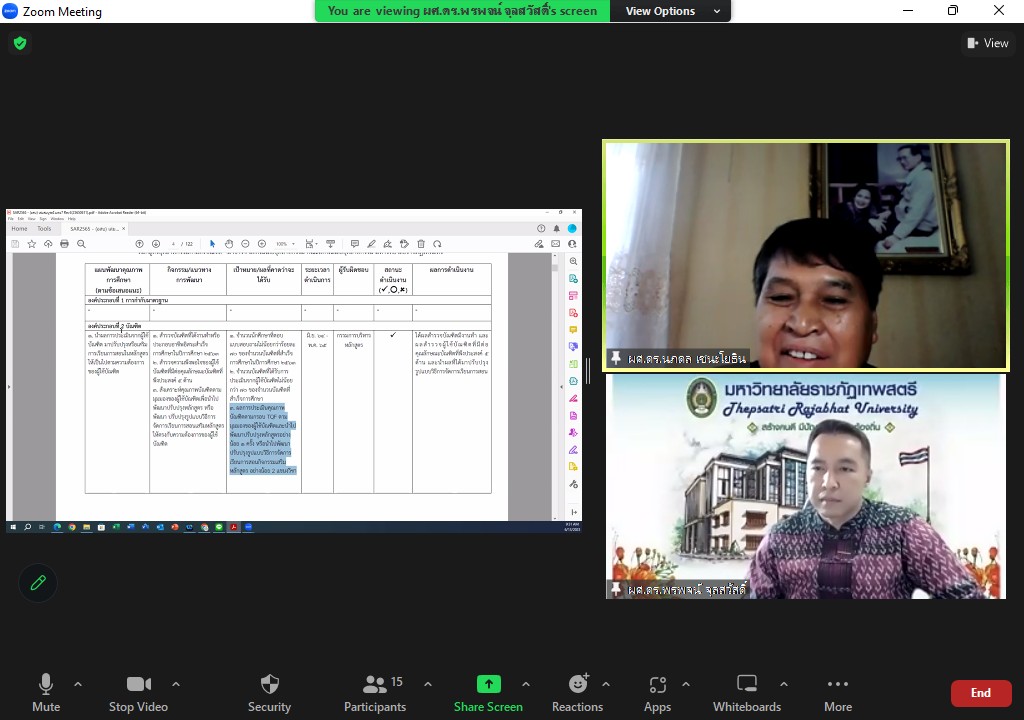Open Acrobat notifications bell

[556, 229]
